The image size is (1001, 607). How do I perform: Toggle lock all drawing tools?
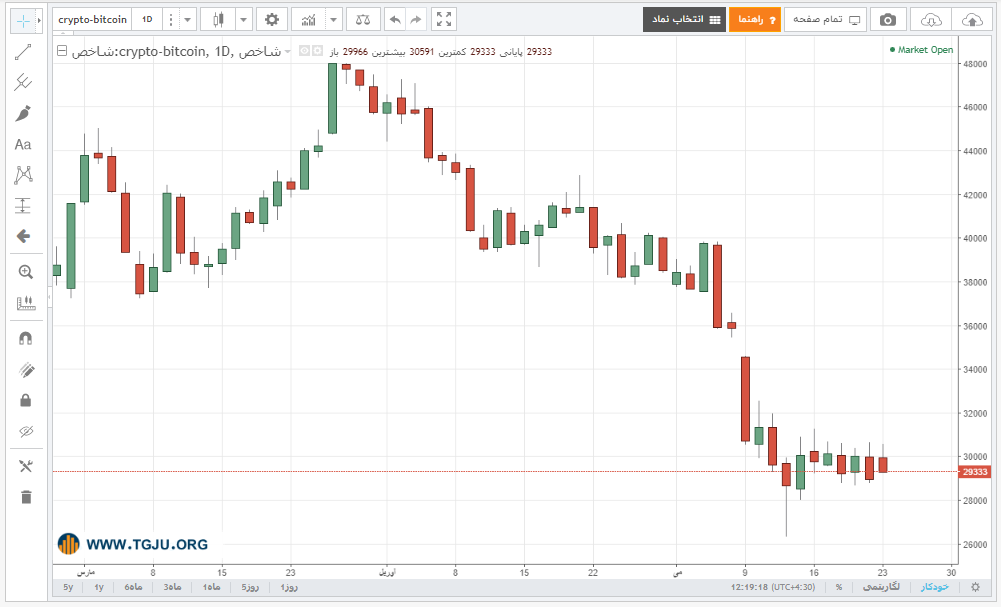tap(26, 400)
